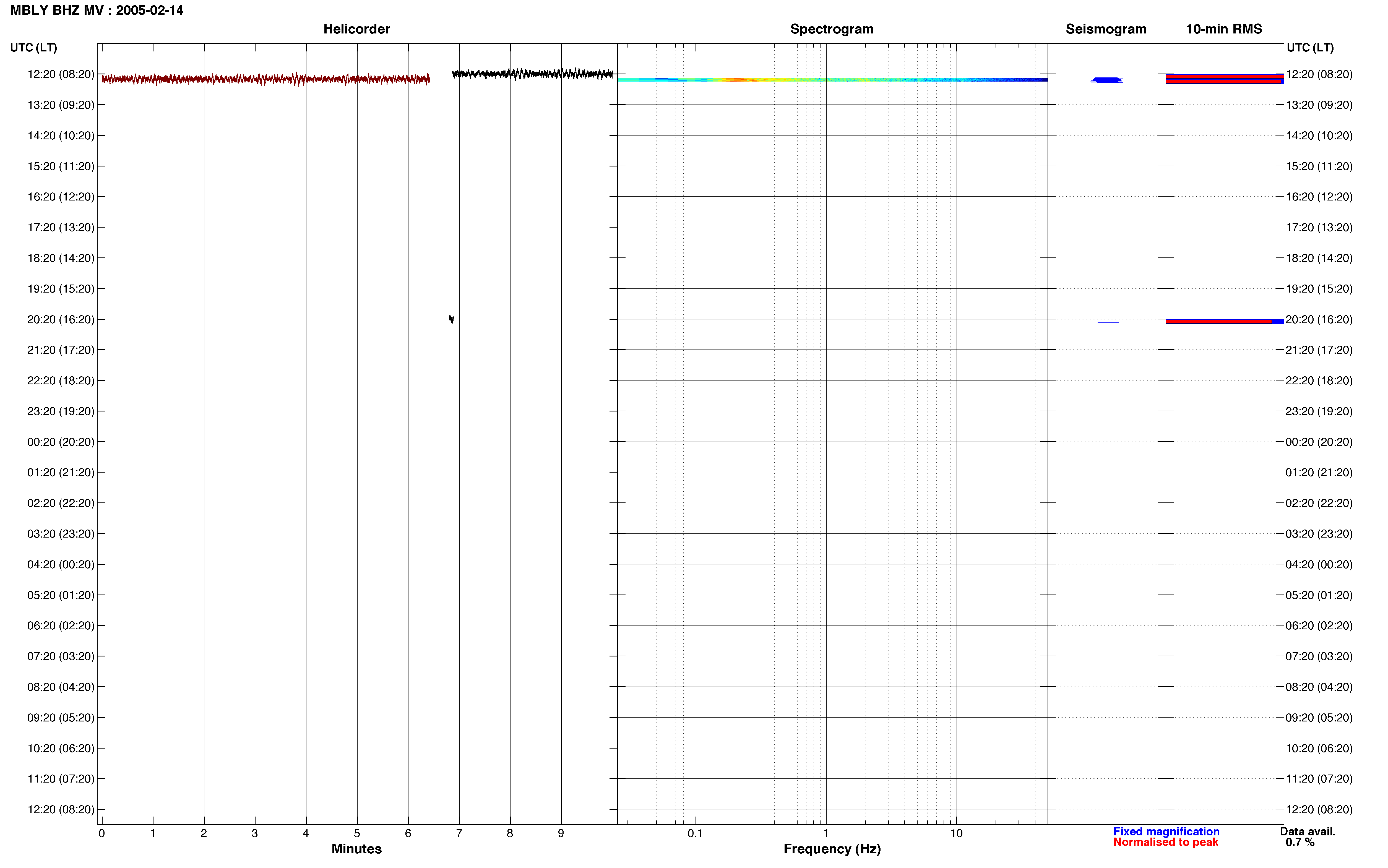
Task: Click the 11:20 (07:20) label on the helicorder axis
Action: click(x=61, y=778)
